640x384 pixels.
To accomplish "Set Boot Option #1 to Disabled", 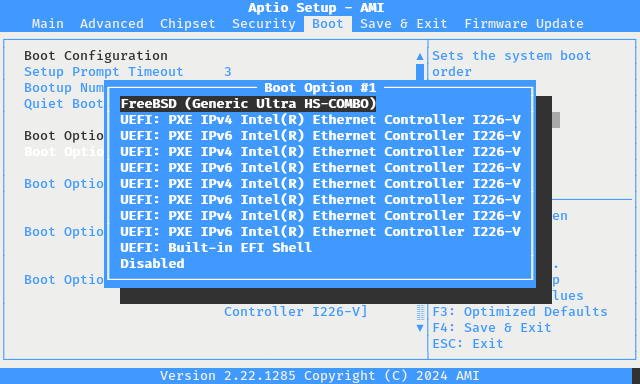I will pos(152,264).
